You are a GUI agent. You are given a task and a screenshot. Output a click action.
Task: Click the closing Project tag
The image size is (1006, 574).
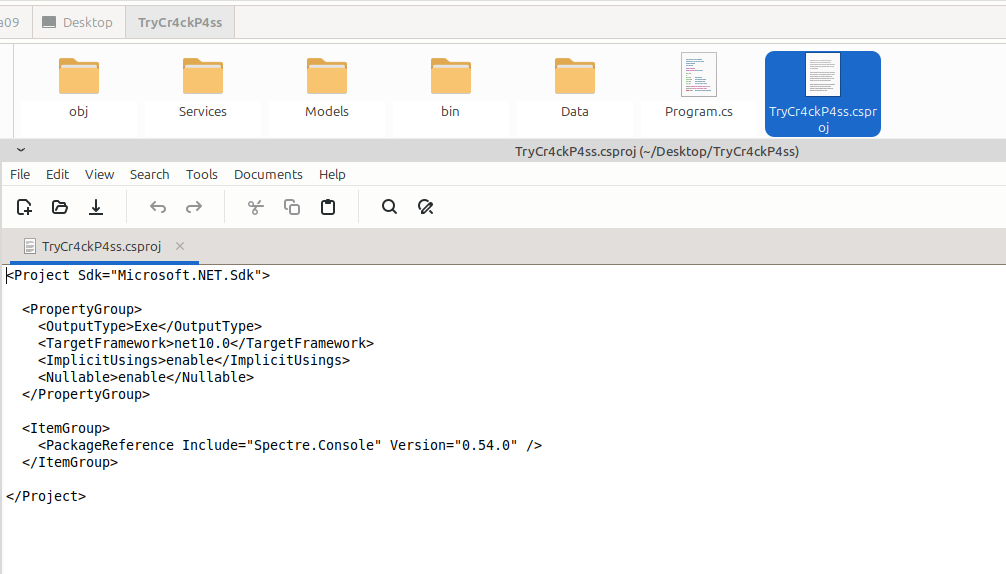(x=46, y=496)
